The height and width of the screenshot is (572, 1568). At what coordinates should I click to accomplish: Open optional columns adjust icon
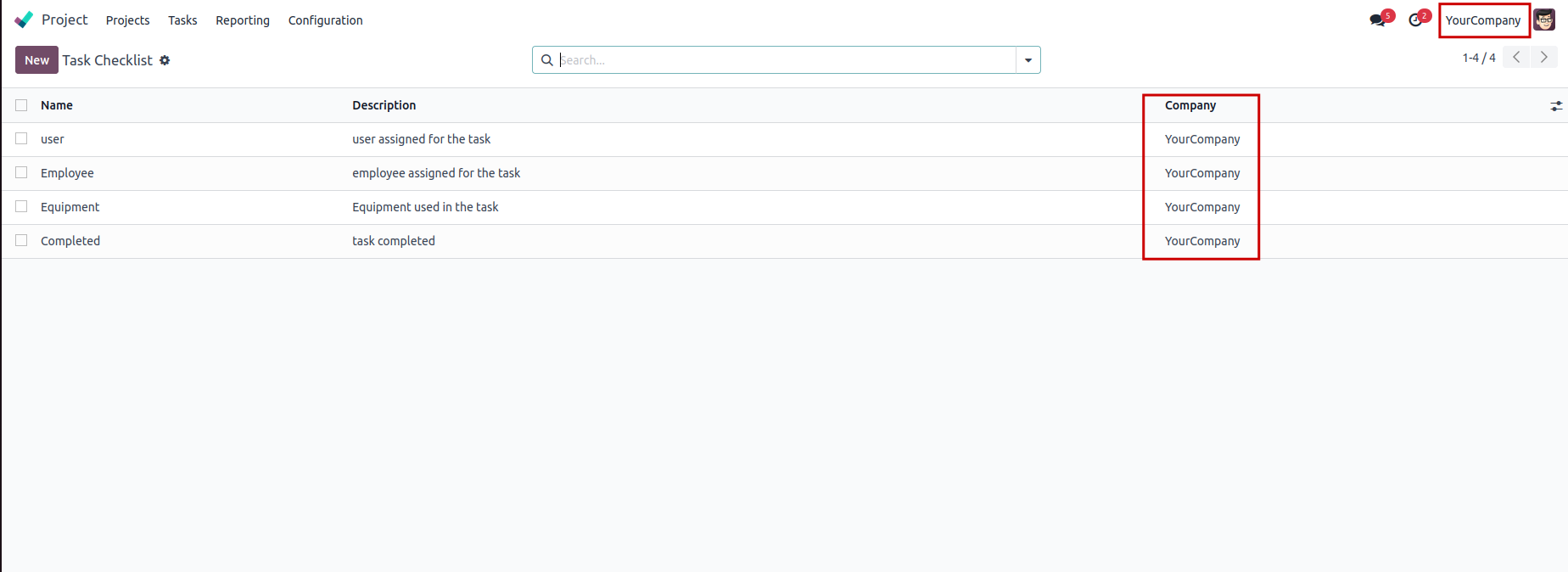pyautogui.click(x=1556, y=106)
